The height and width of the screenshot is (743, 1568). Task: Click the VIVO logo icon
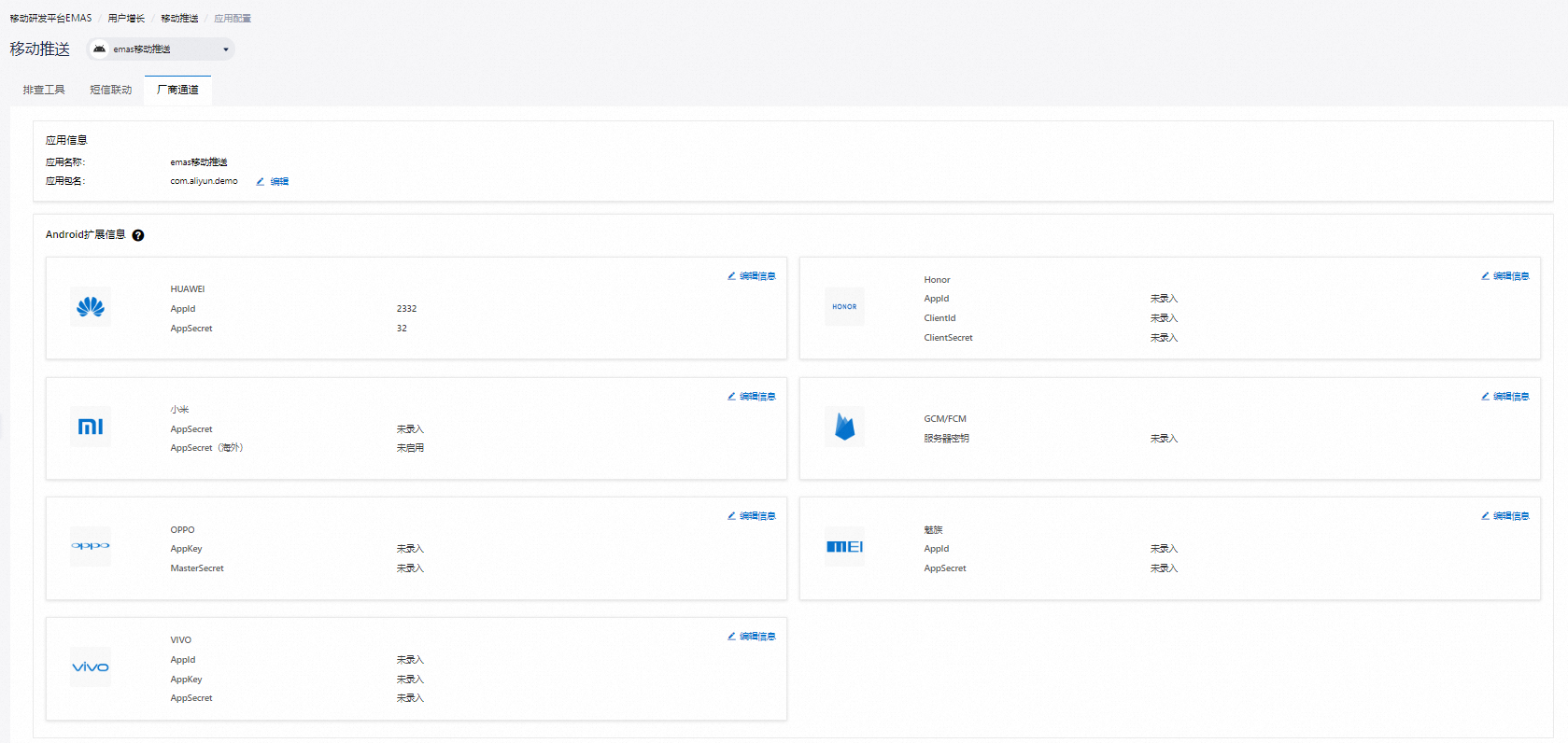[91, 666]
